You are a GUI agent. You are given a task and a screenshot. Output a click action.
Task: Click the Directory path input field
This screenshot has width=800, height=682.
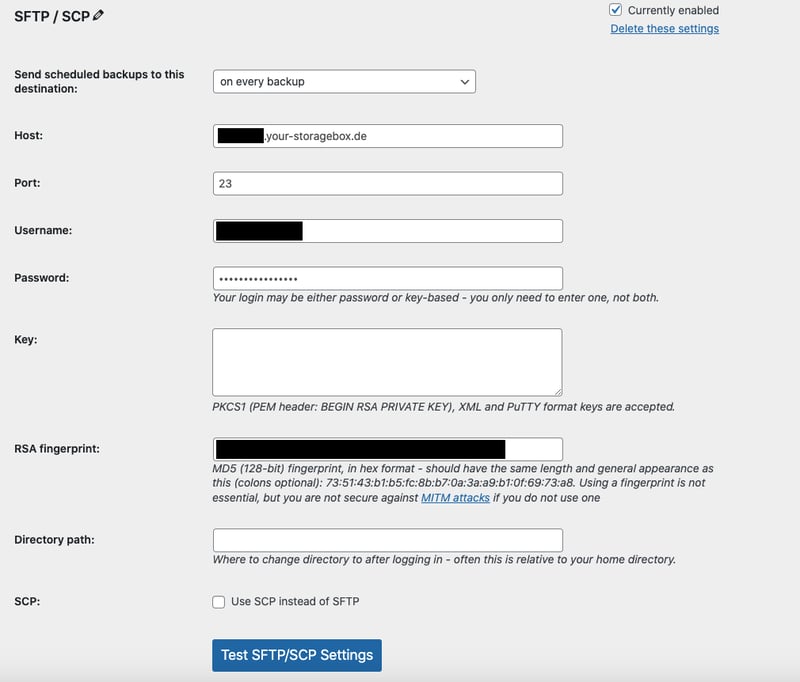click(x=388, y=540)
